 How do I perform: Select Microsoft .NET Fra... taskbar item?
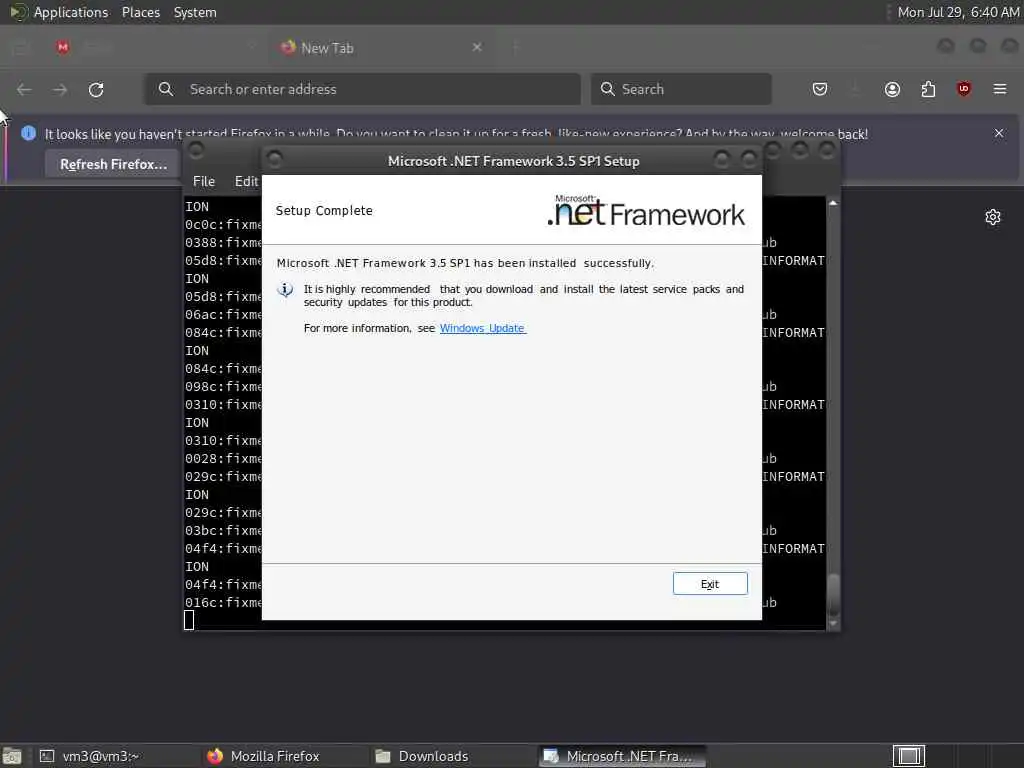pyautogui.click(x=622, y=756)
